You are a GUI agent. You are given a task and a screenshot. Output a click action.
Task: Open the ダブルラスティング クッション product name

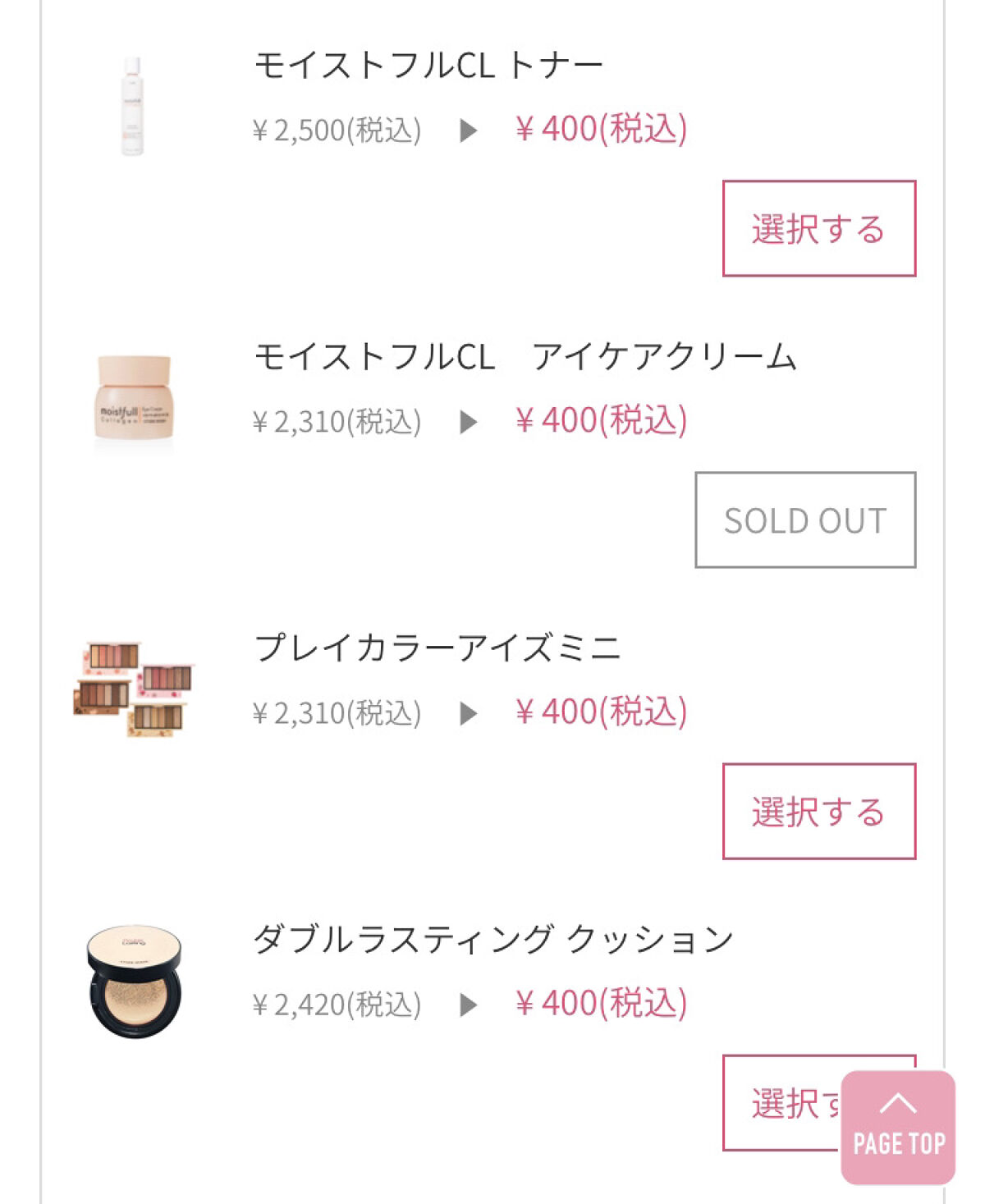tap(492, 940)
